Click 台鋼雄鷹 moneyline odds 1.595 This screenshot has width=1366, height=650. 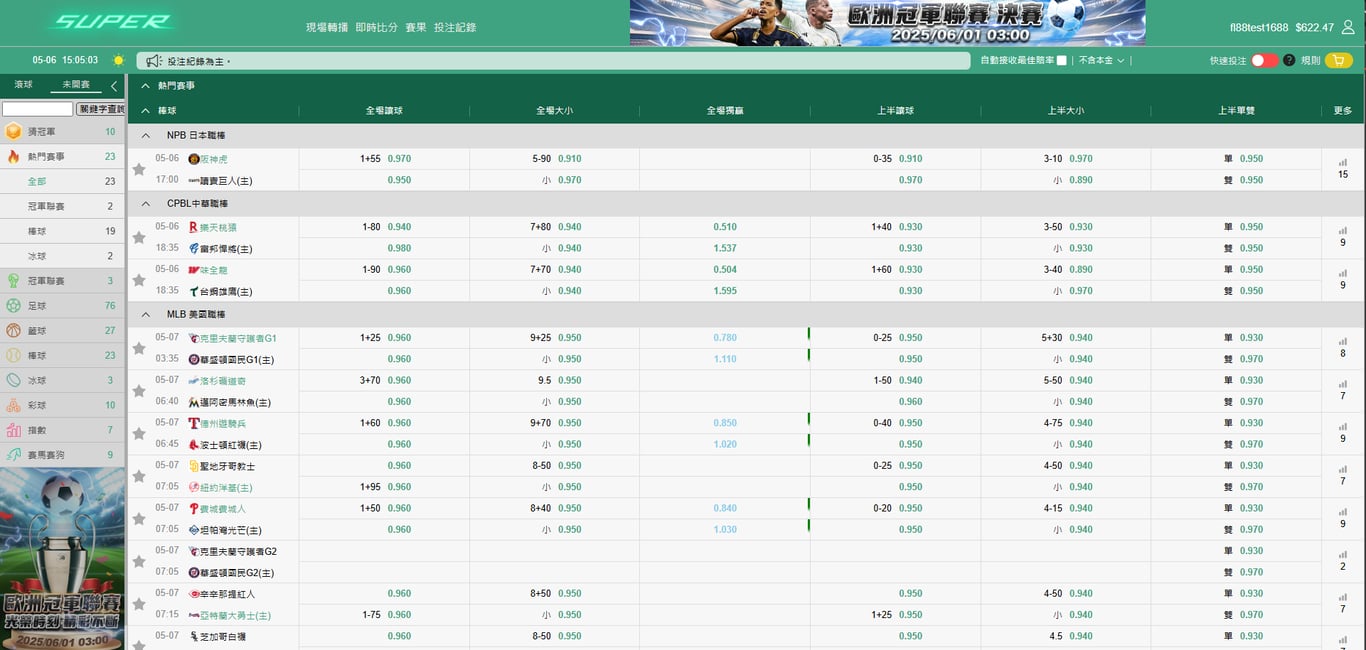click(x=725, y=291)
